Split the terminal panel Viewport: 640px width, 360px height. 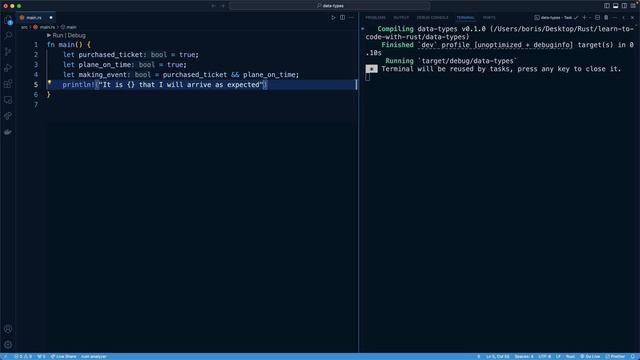[597, 18]
